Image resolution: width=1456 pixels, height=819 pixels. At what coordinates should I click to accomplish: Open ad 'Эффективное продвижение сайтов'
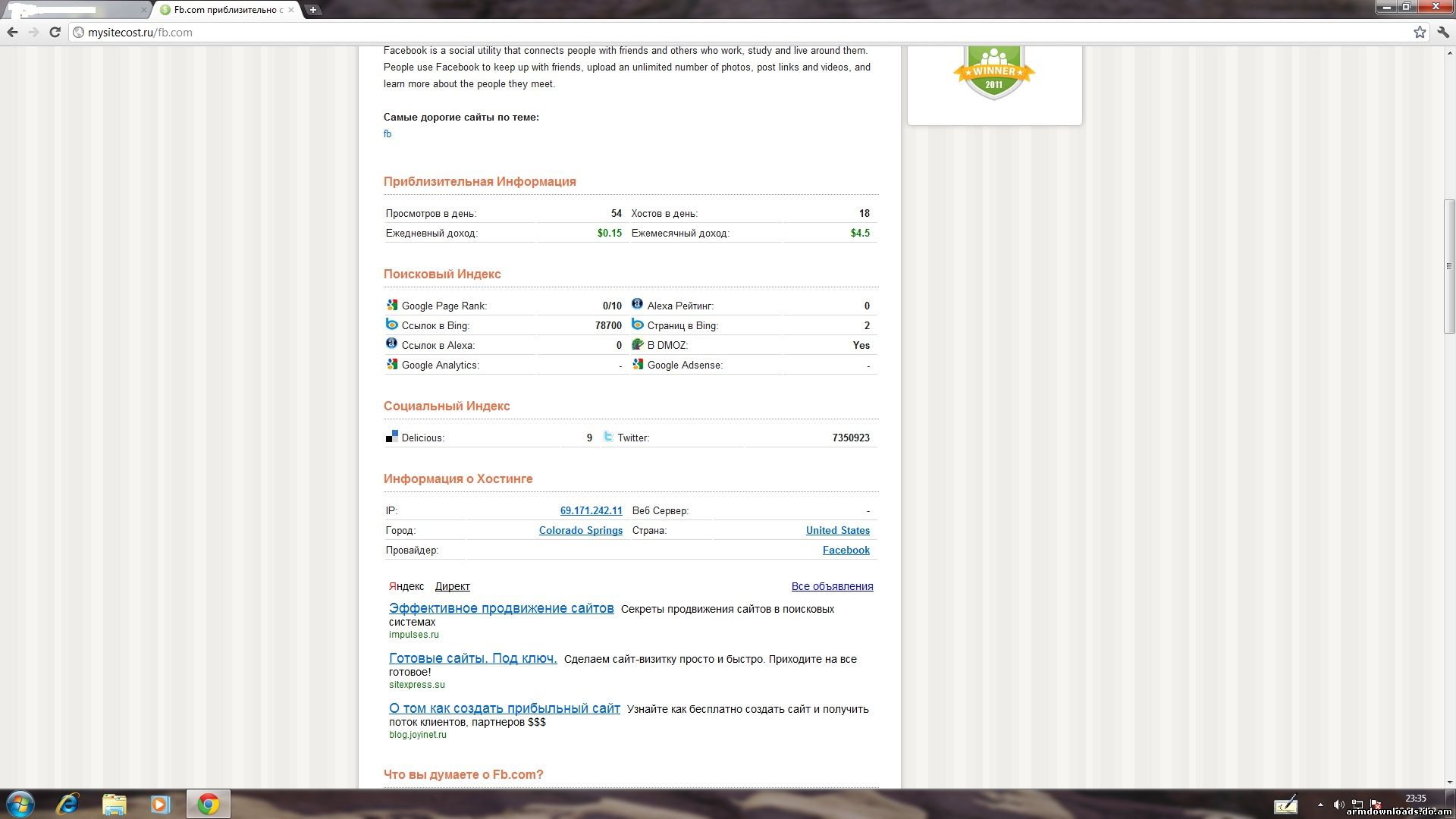(x=501, y=608)
